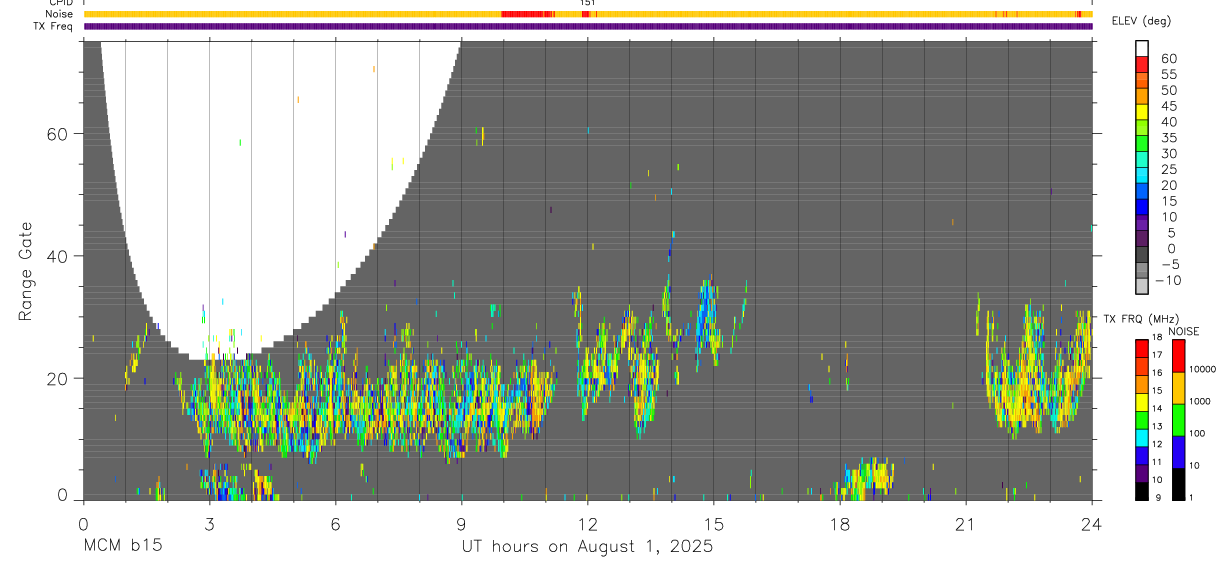Image resolution: width=1228 pixels, height=567 pixels.
Task: Click the green 100 NOISE legend swatch
Action: pyautogui.click(x=1178, y=420)
